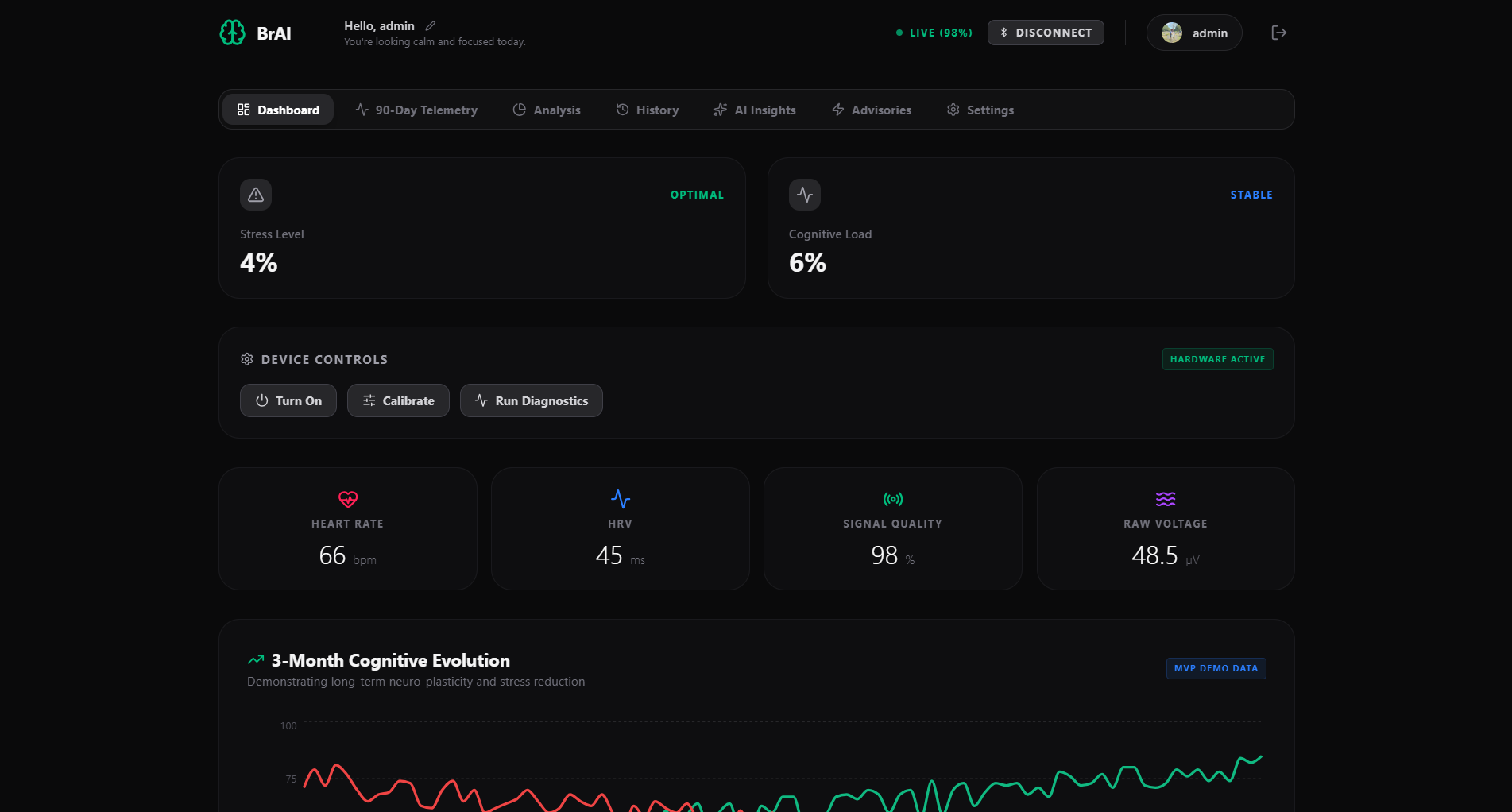Click the 100 axis label on chart
Image resolution: width=1512 pixels, height=812 pixels.
[288, 726]
